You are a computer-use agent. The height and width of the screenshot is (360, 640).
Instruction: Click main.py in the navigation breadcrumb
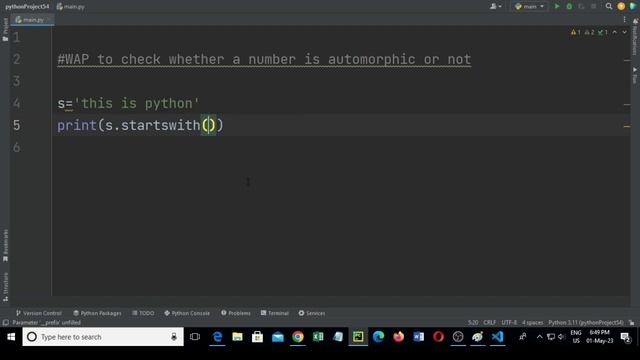coord(71,7)
